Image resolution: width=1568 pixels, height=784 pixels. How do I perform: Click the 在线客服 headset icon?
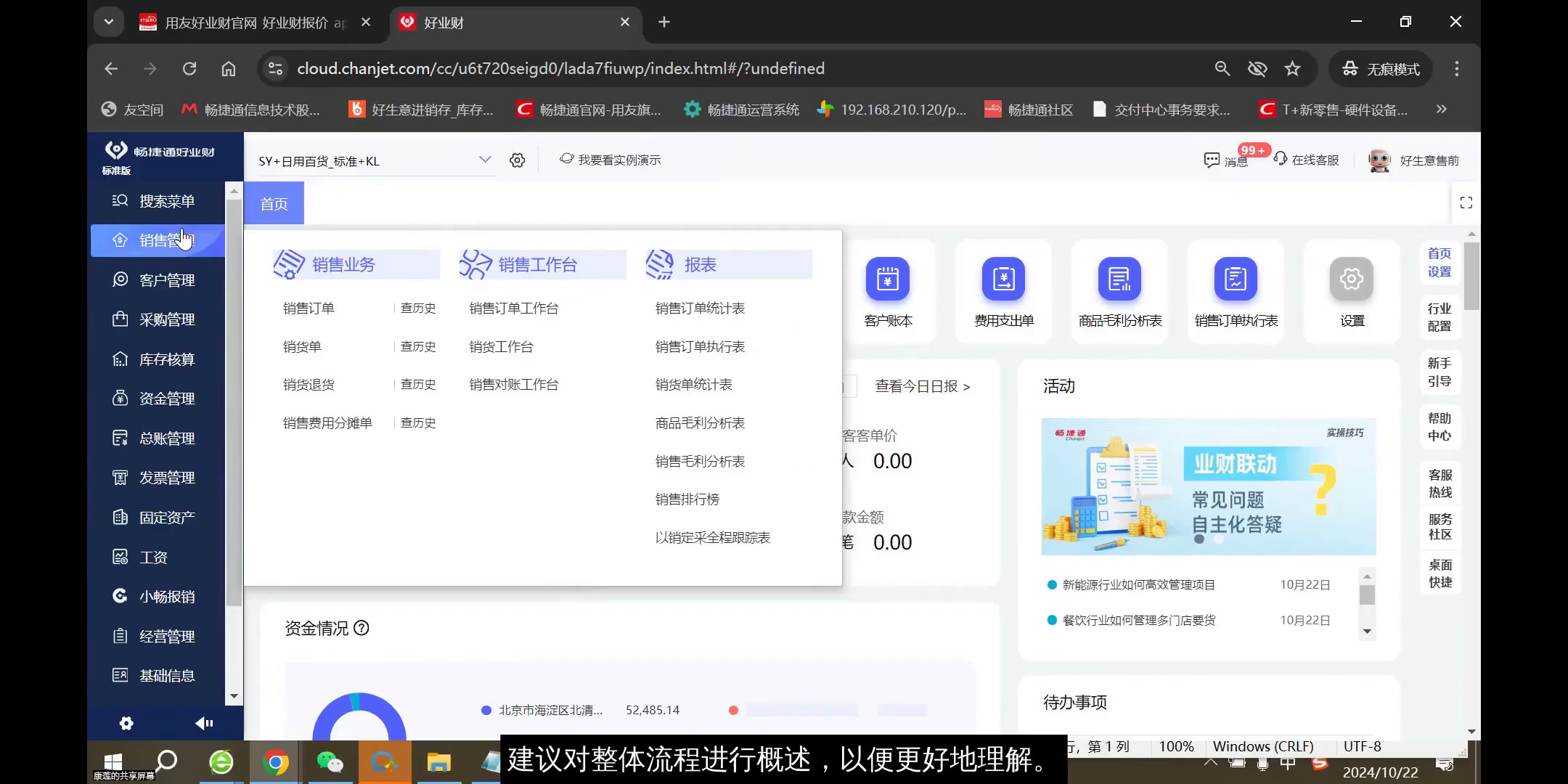[1281, 159]
